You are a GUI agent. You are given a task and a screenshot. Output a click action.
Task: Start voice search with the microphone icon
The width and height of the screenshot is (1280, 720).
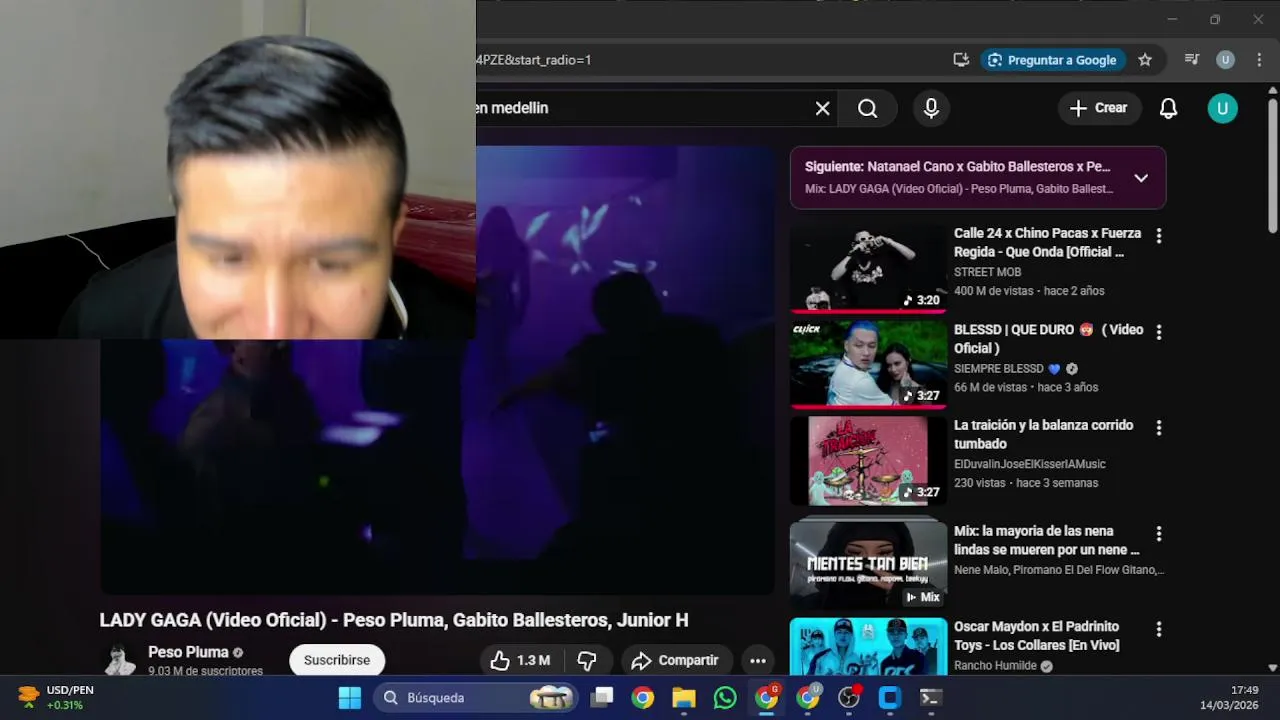(931, 108)
